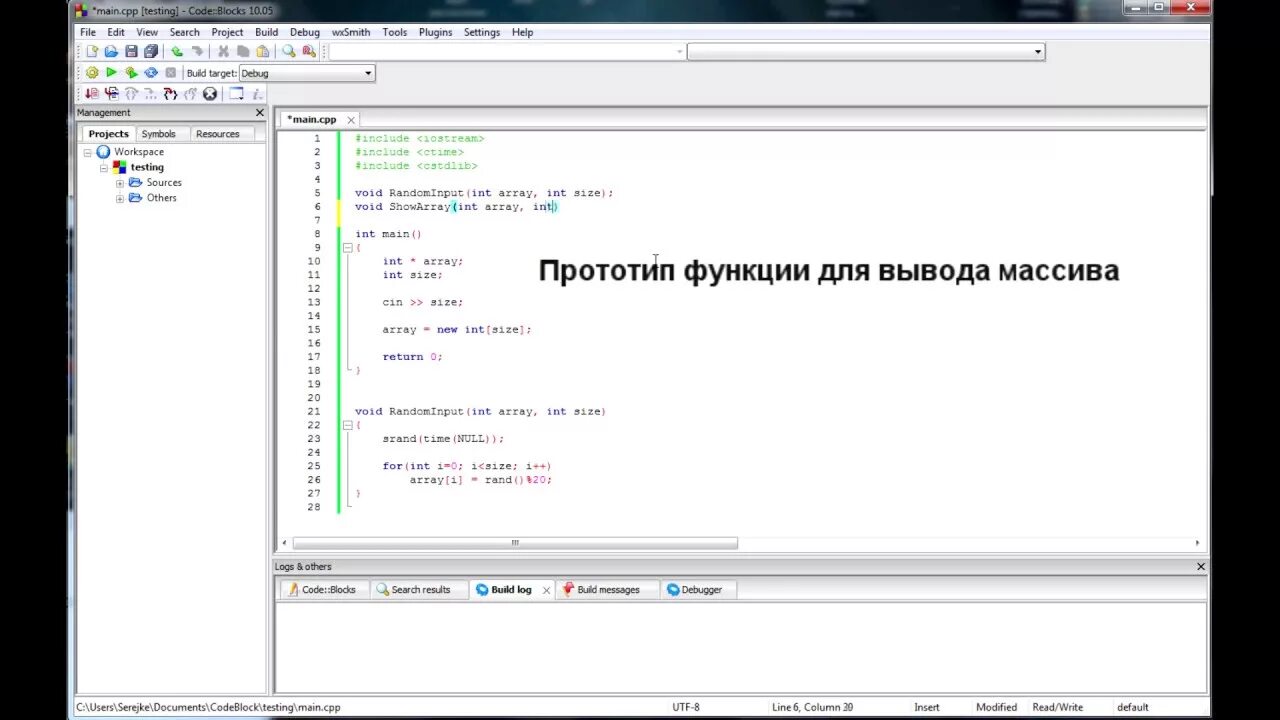Image resolution: width=1280 pixels, height=720 pixels.
Task: Click the Cut scissors icon
Action: click(223, 51)
